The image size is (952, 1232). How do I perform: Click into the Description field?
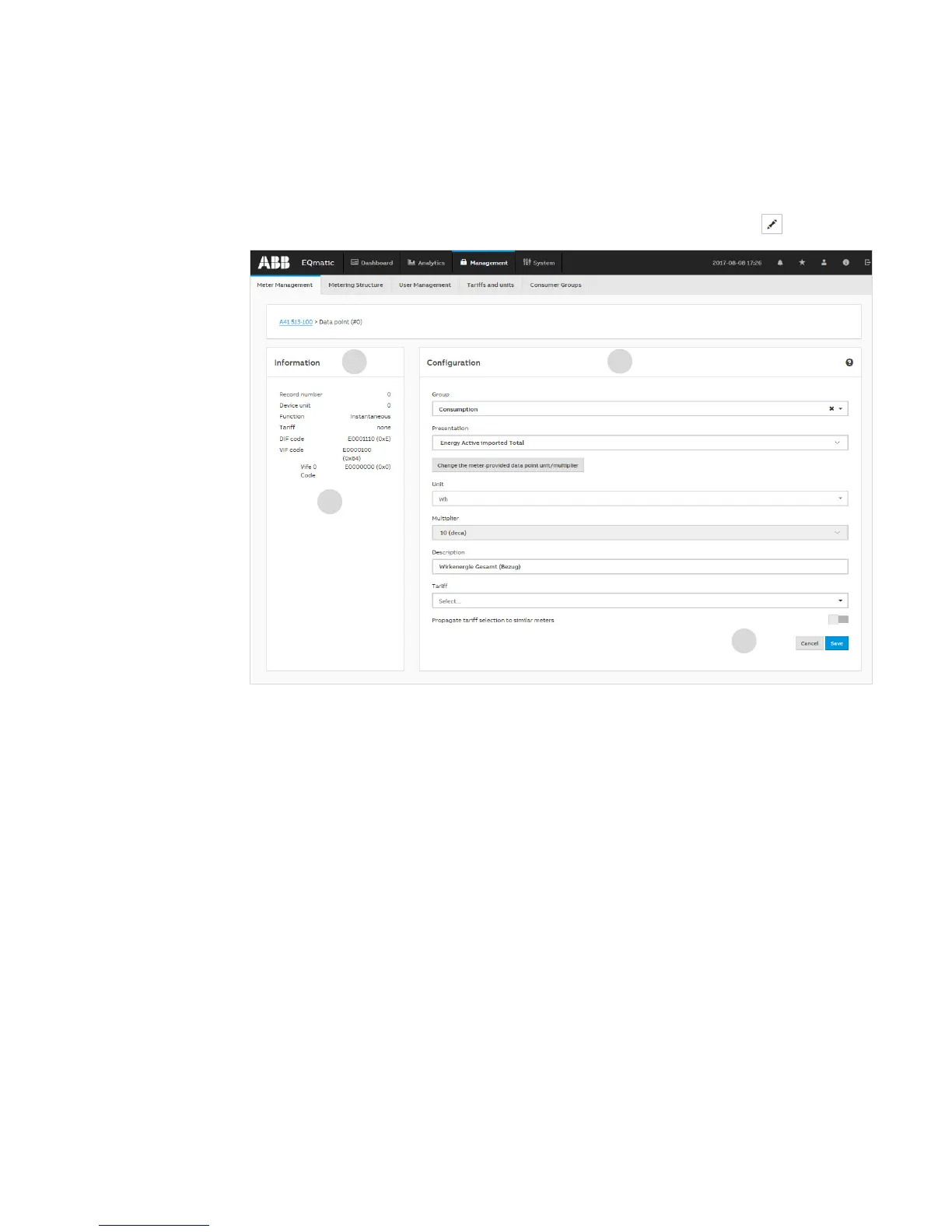coord(639,566)
